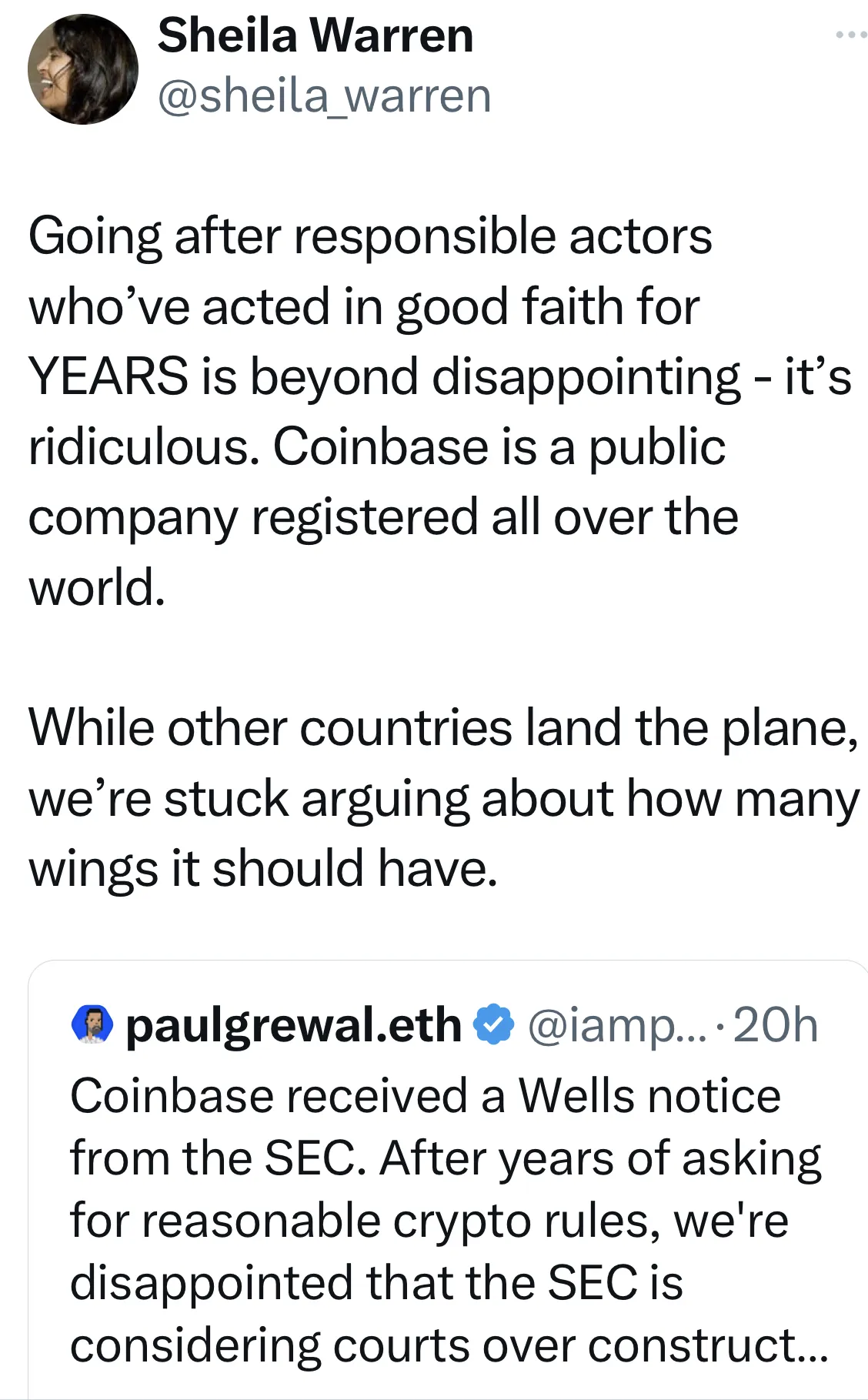Open Sheila Warren's profile picture
The image size is (868, 1400).
[x=82, y=69]
